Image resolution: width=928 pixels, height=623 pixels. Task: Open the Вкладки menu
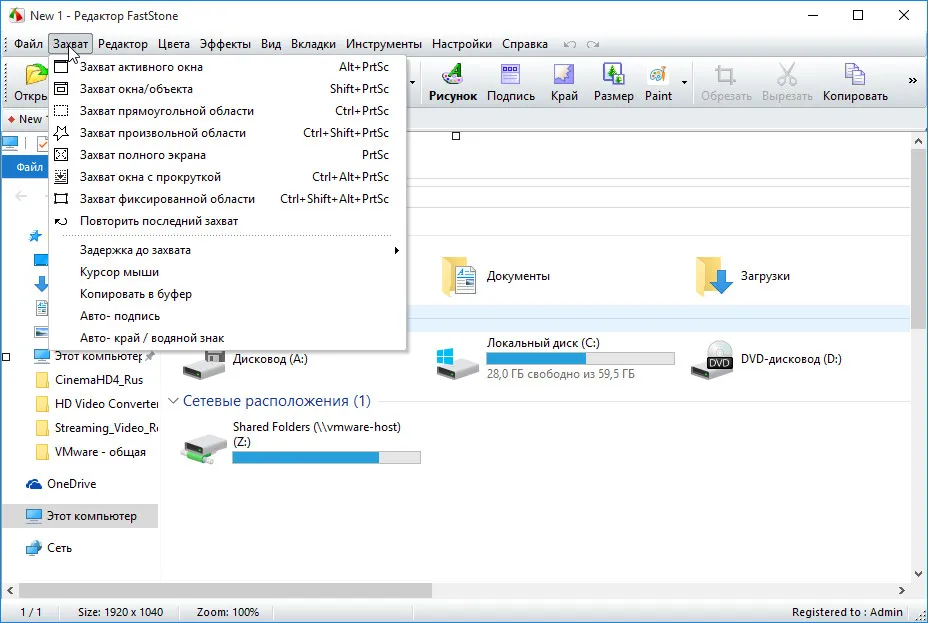click(x=313, y=44)
